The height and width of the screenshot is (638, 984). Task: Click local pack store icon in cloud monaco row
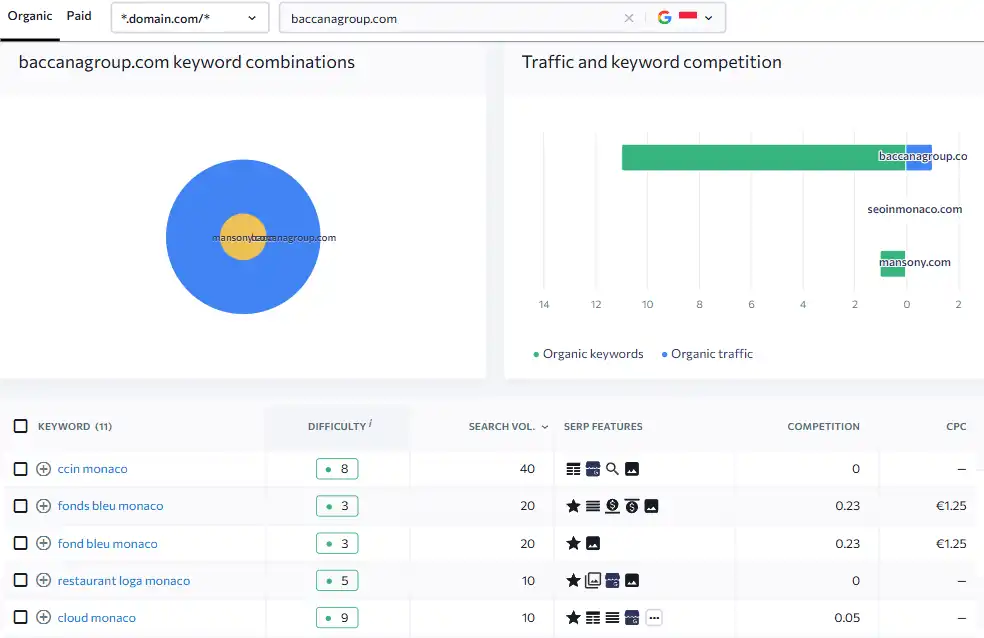[x=632, y=618]
